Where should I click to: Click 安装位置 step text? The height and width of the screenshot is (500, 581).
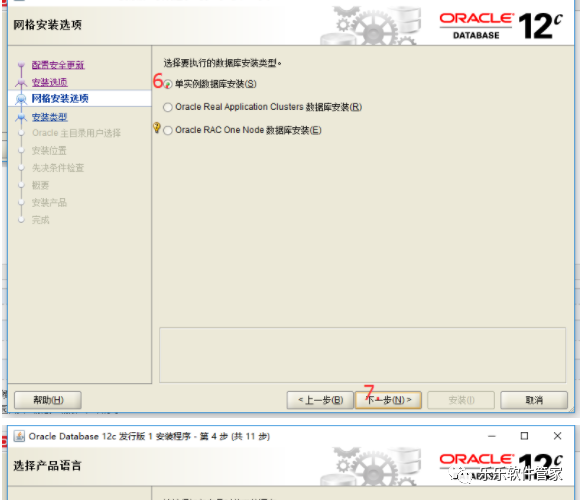coord(49,150)
